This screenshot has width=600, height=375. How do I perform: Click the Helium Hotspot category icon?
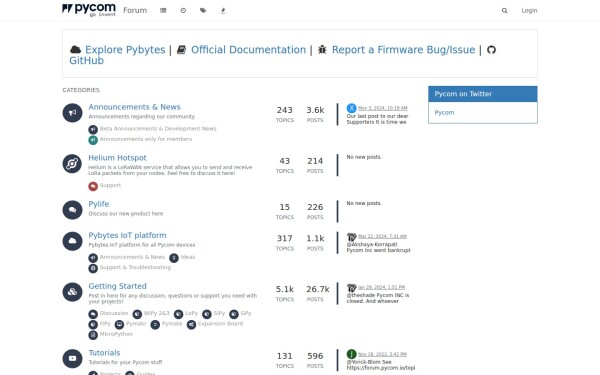(x=72, y=164)
